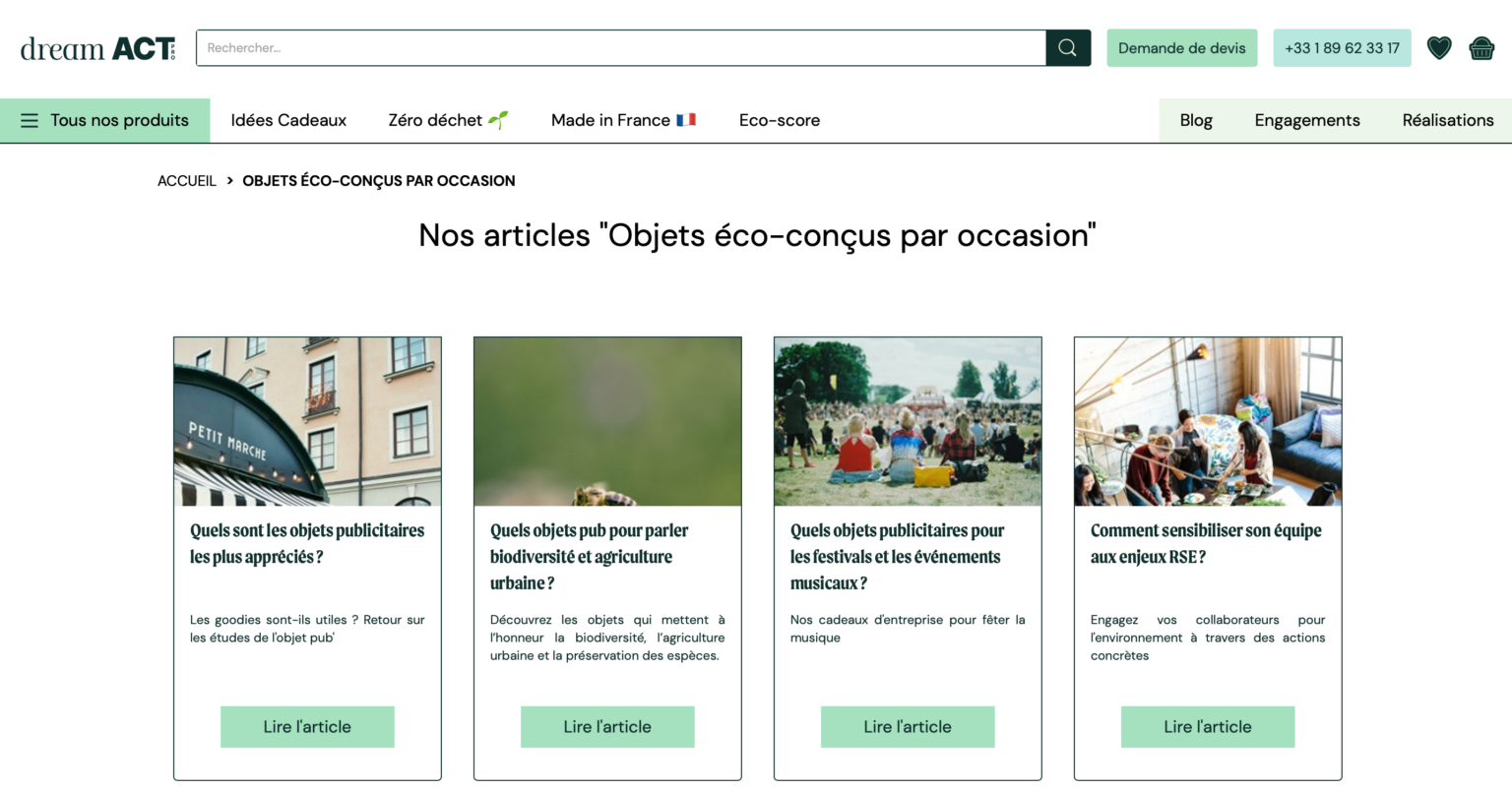This screenshot has width=1512, height=792.
Task: Open title 'Quels sont les objets publicitaires les plus appréciés ?'
Action: [307, 543]
